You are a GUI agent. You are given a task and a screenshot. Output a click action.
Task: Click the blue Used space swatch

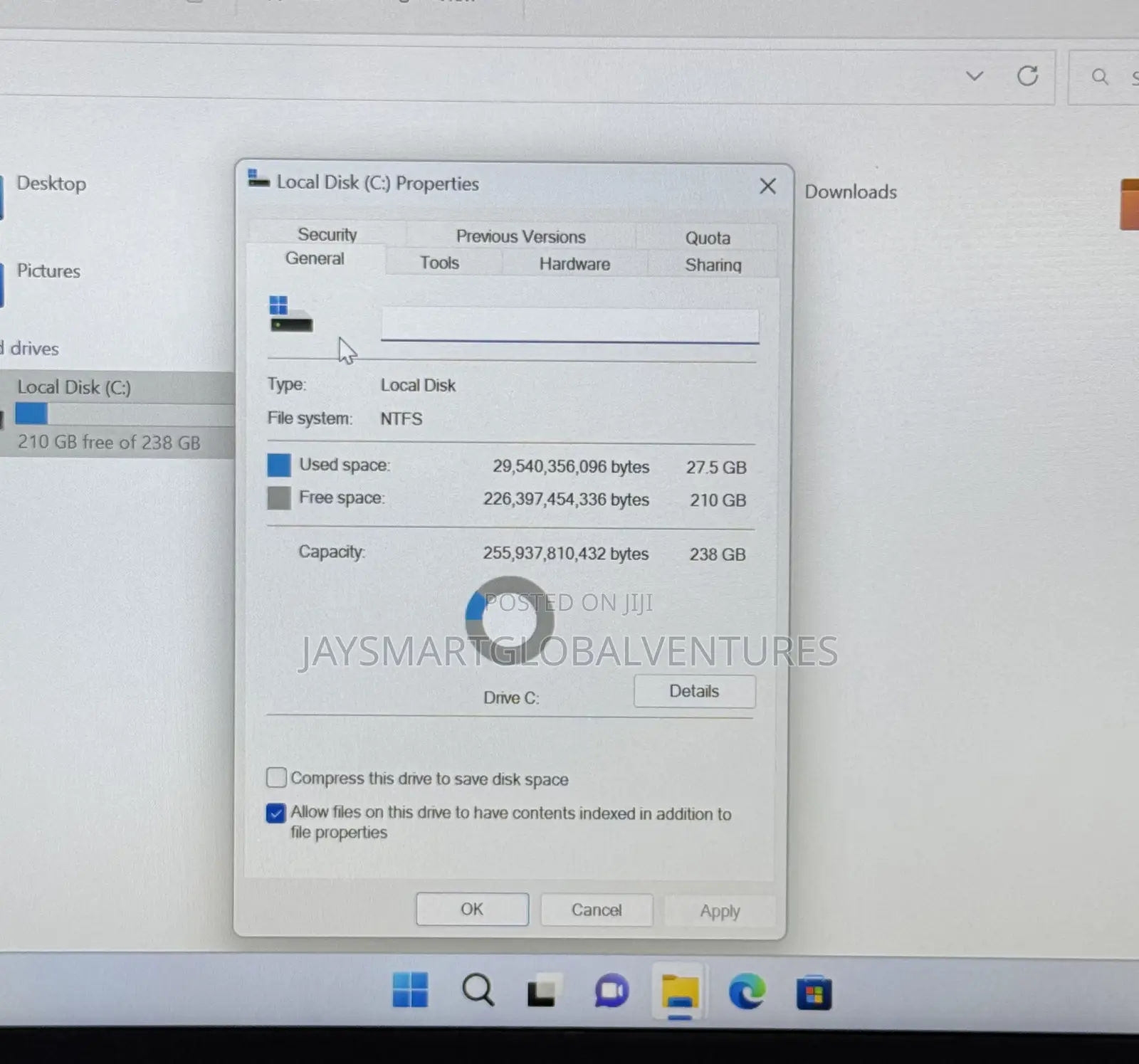tap(279, 465)
